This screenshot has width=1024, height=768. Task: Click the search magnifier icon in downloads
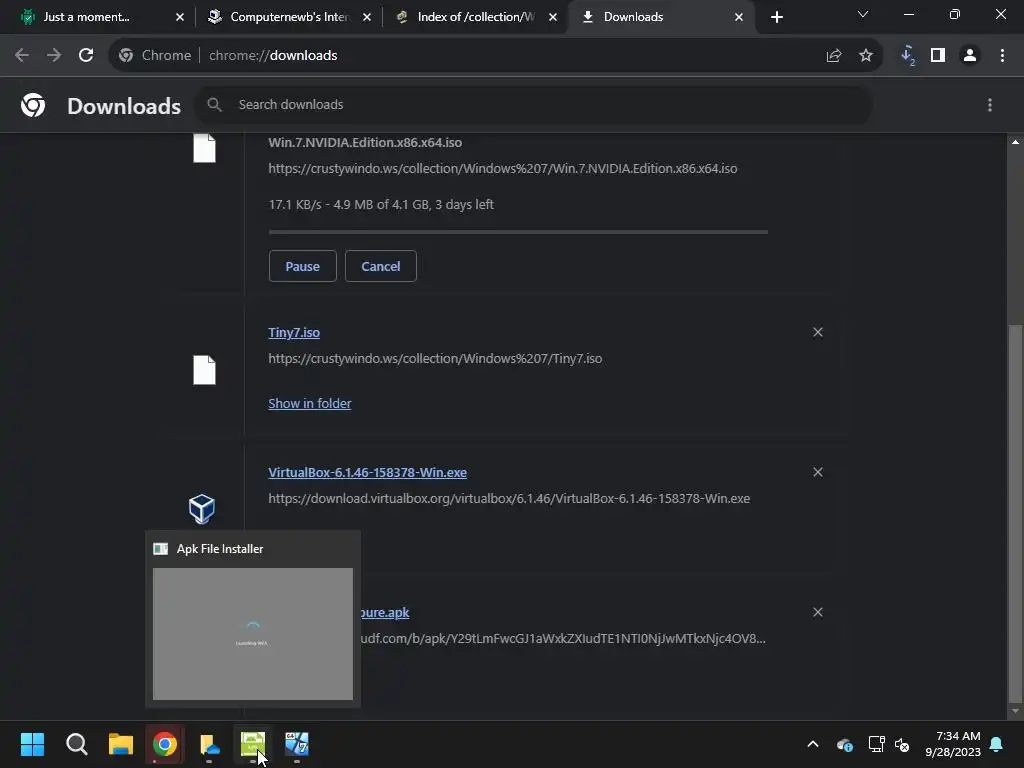click(214, 104)
